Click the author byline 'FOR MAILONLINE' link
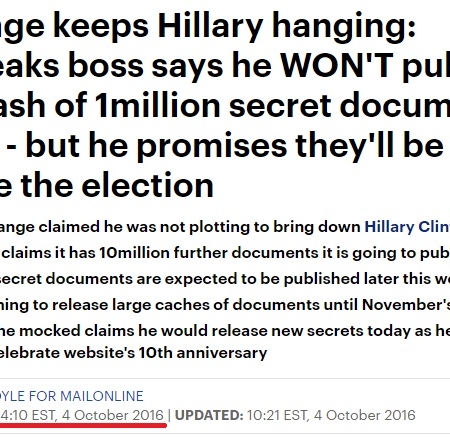Viewport: 450px width, 437px height. click(x=86, y=396)
